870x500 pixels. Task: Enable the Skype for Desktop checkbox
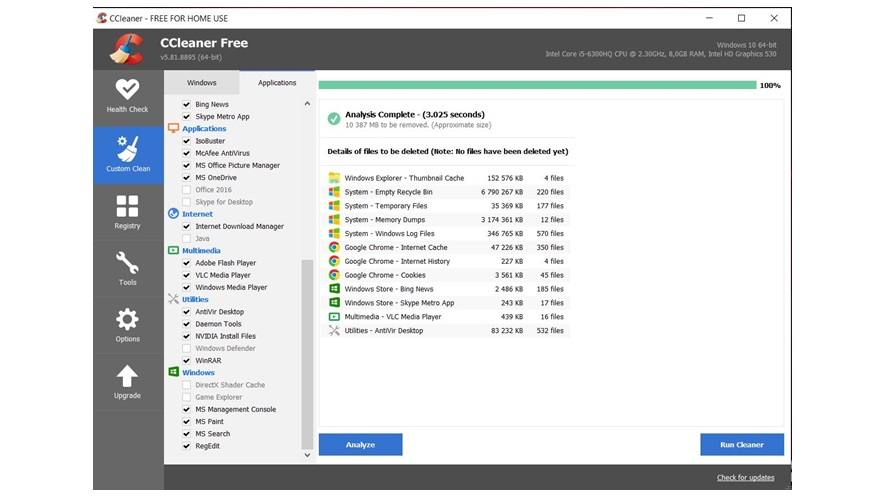click(x=186, y=202)
